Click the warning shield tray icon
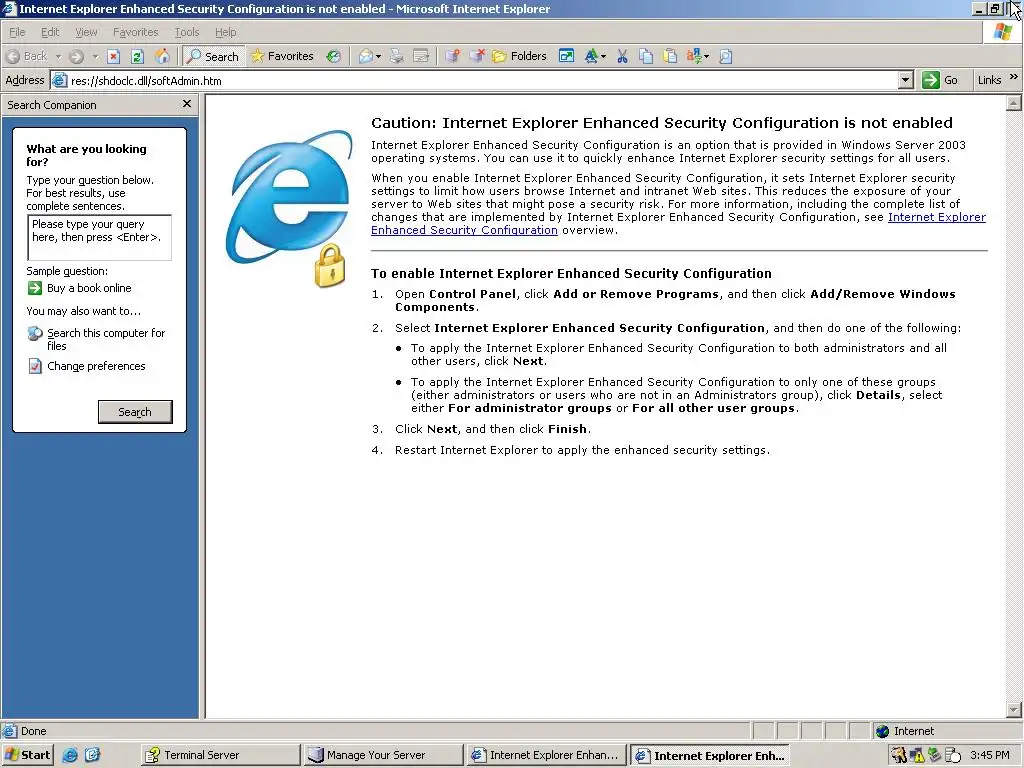 pyautogui.click(x=917, y=756)
